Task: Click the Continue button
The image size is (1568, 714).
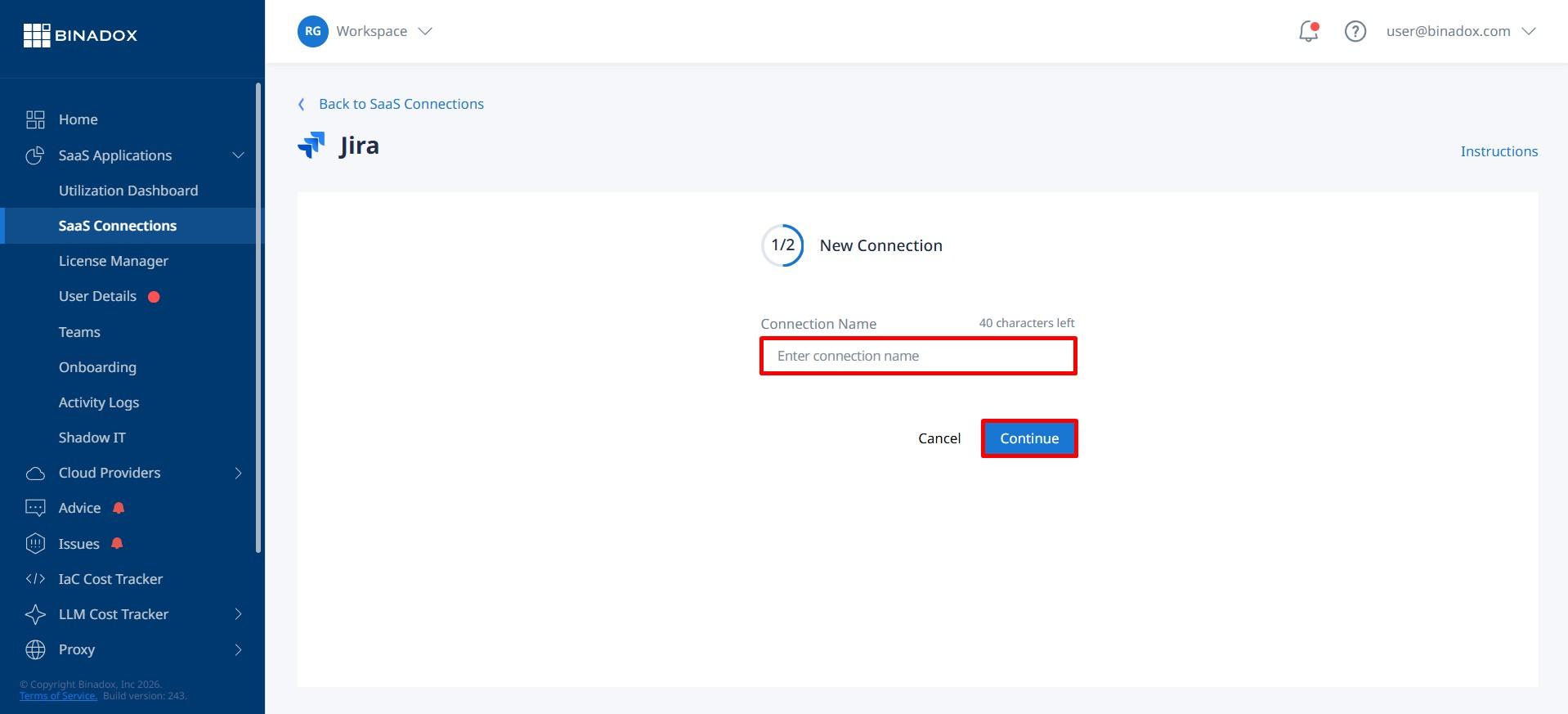Action: [x=1029, y=438]
